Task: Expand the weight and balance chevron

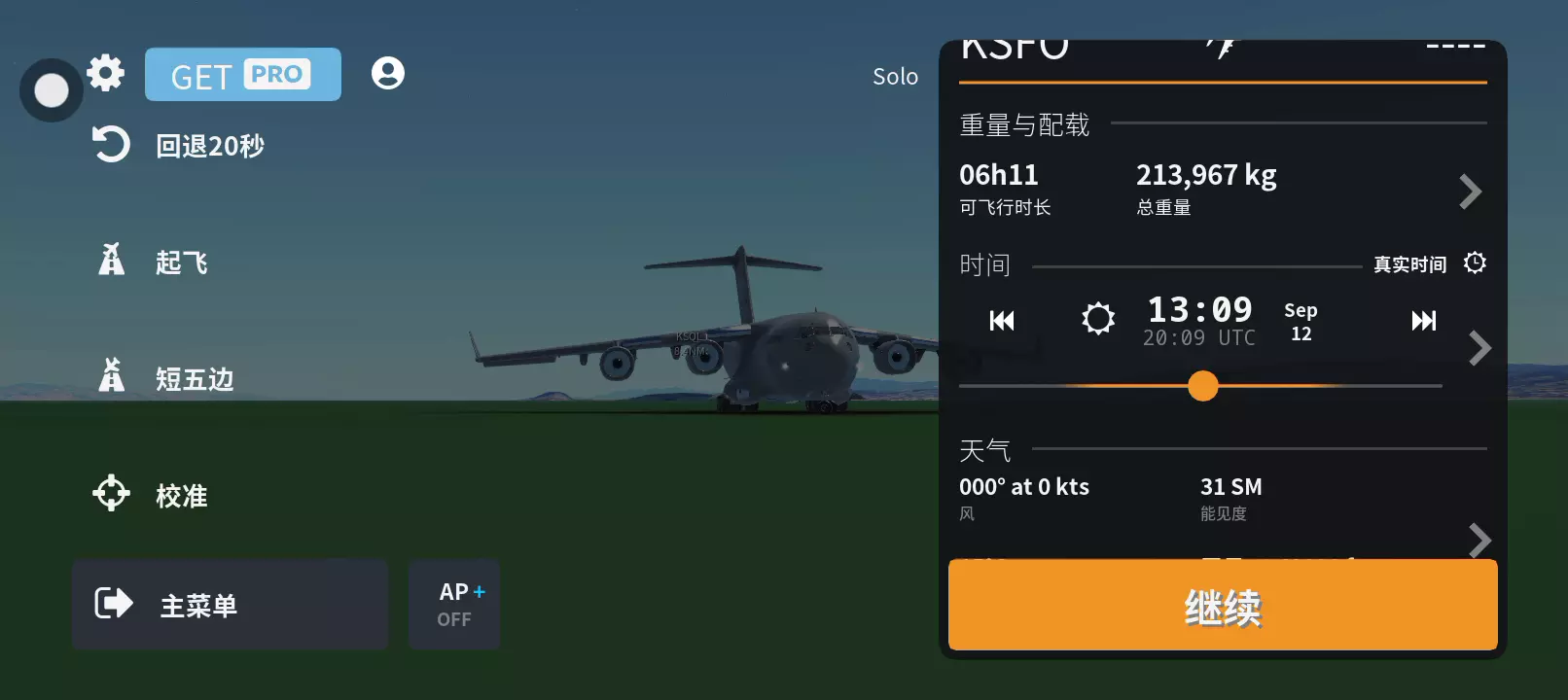Action: point(1471,192)
